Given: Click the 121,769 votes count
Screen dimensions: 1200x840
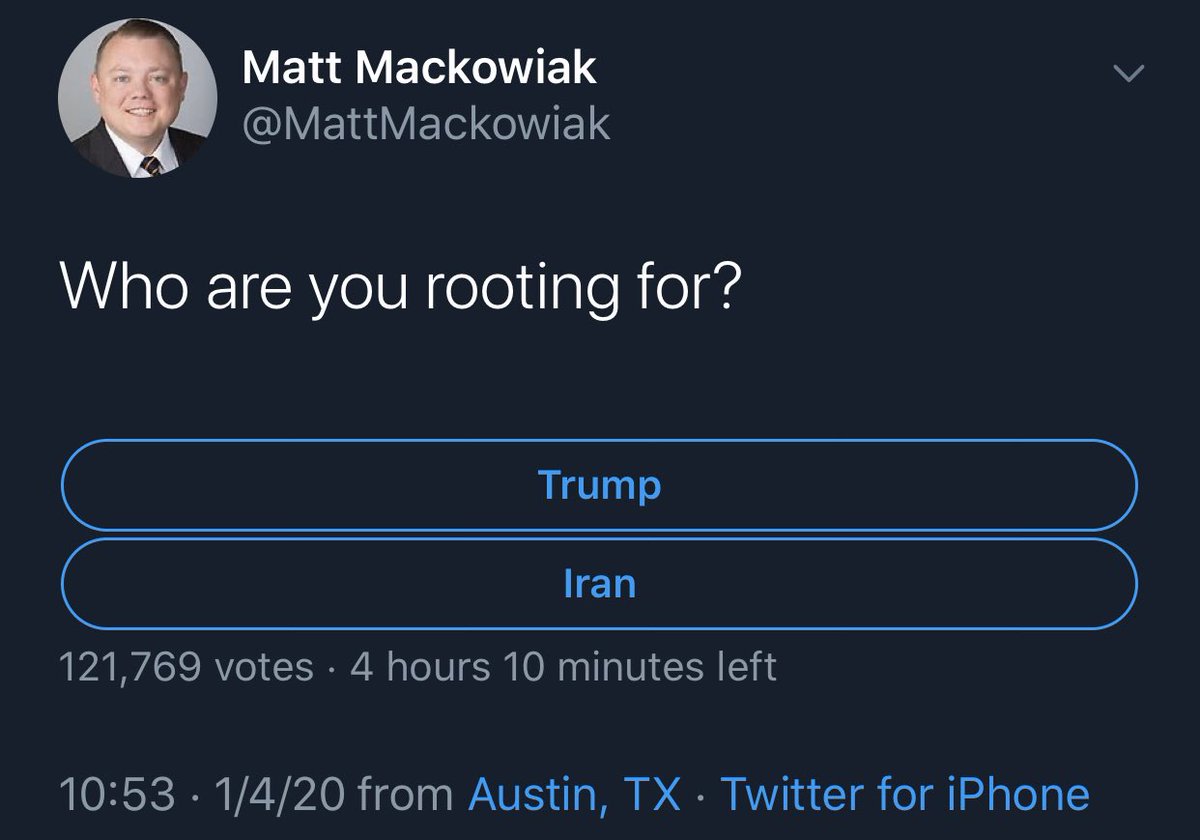Looking at the screenshot, I should [186, 666].
